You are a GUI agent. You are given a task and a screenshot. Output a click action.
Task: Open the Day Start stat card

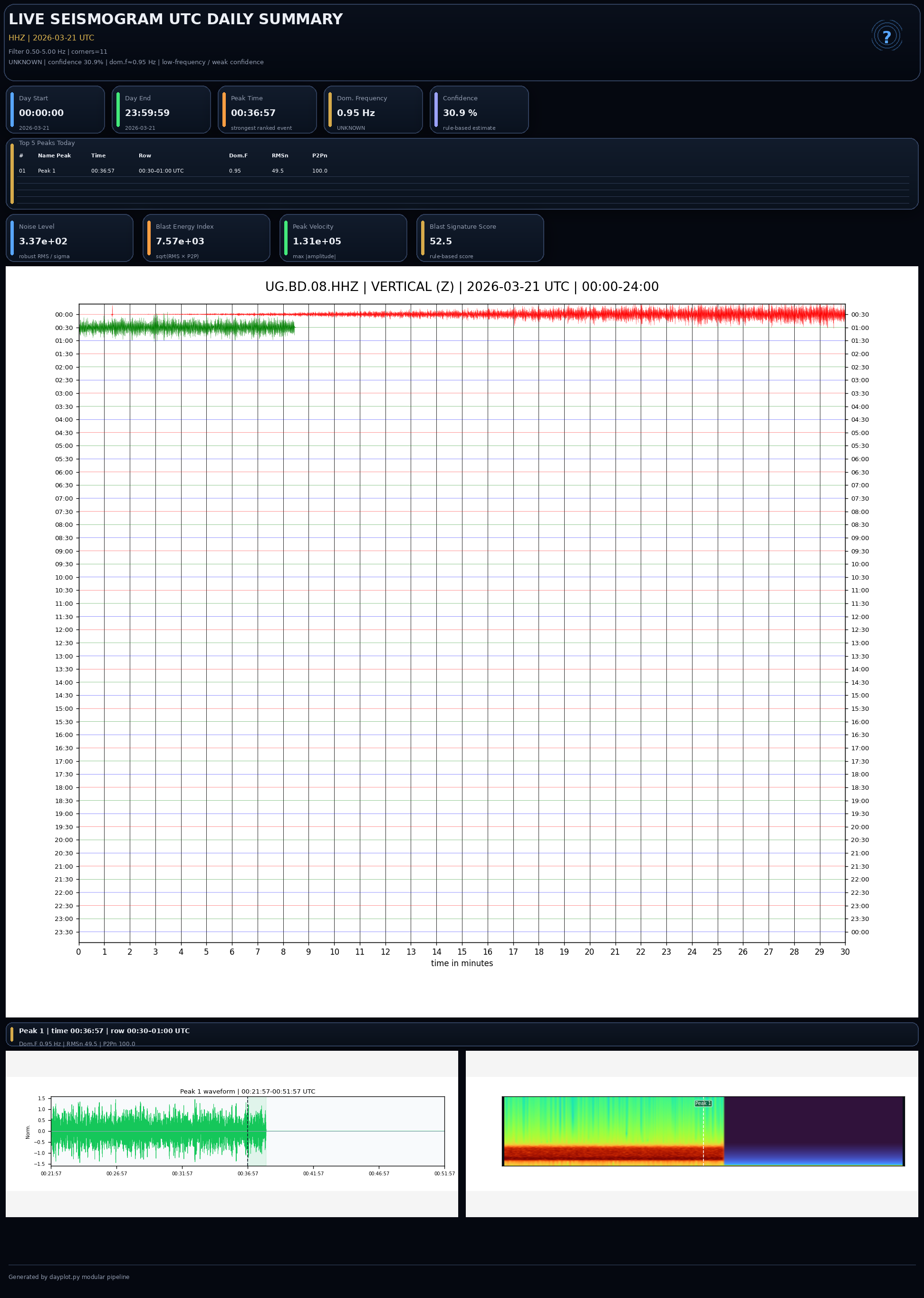click(55, 110)
